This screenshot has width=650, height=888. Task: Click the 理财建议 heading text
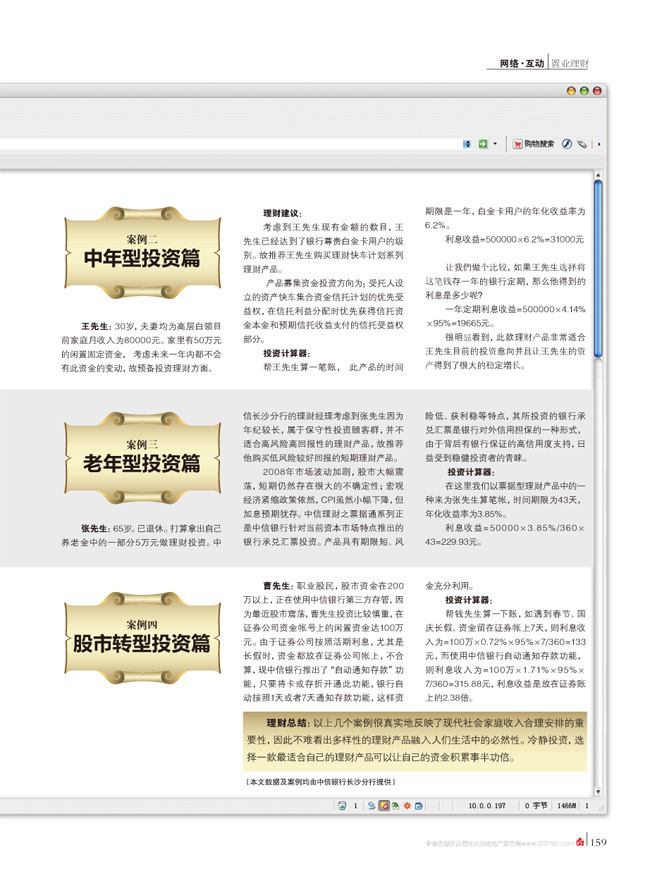283,214
